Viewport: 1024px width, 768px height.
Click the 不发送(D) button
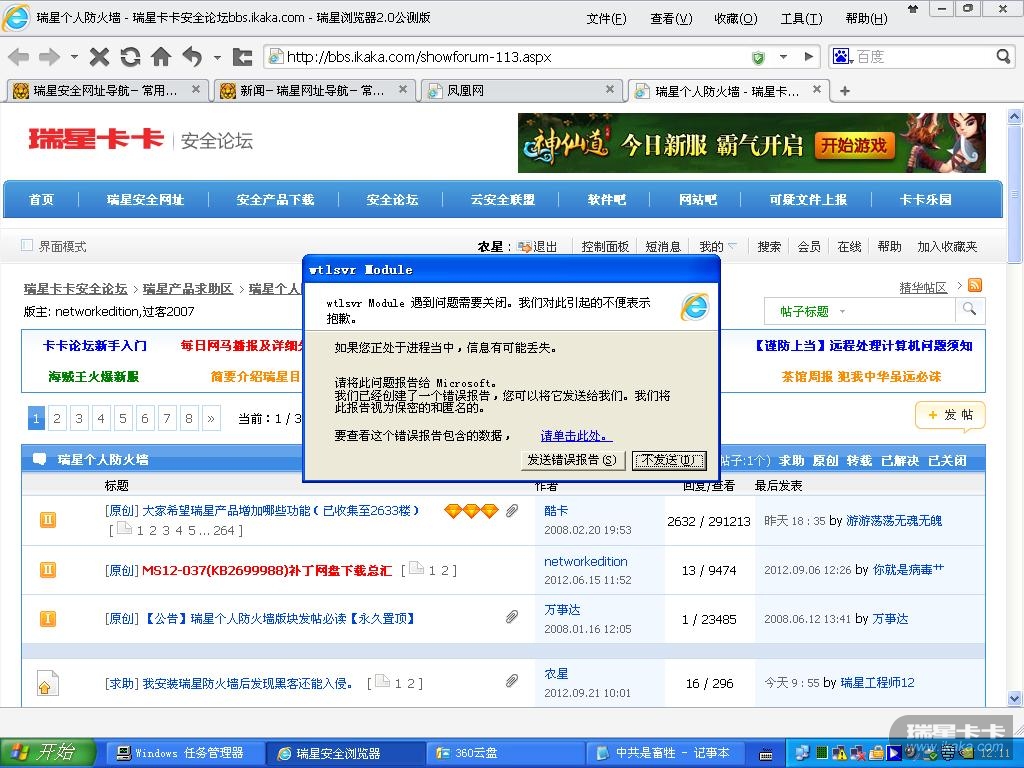tap(669, 460)
